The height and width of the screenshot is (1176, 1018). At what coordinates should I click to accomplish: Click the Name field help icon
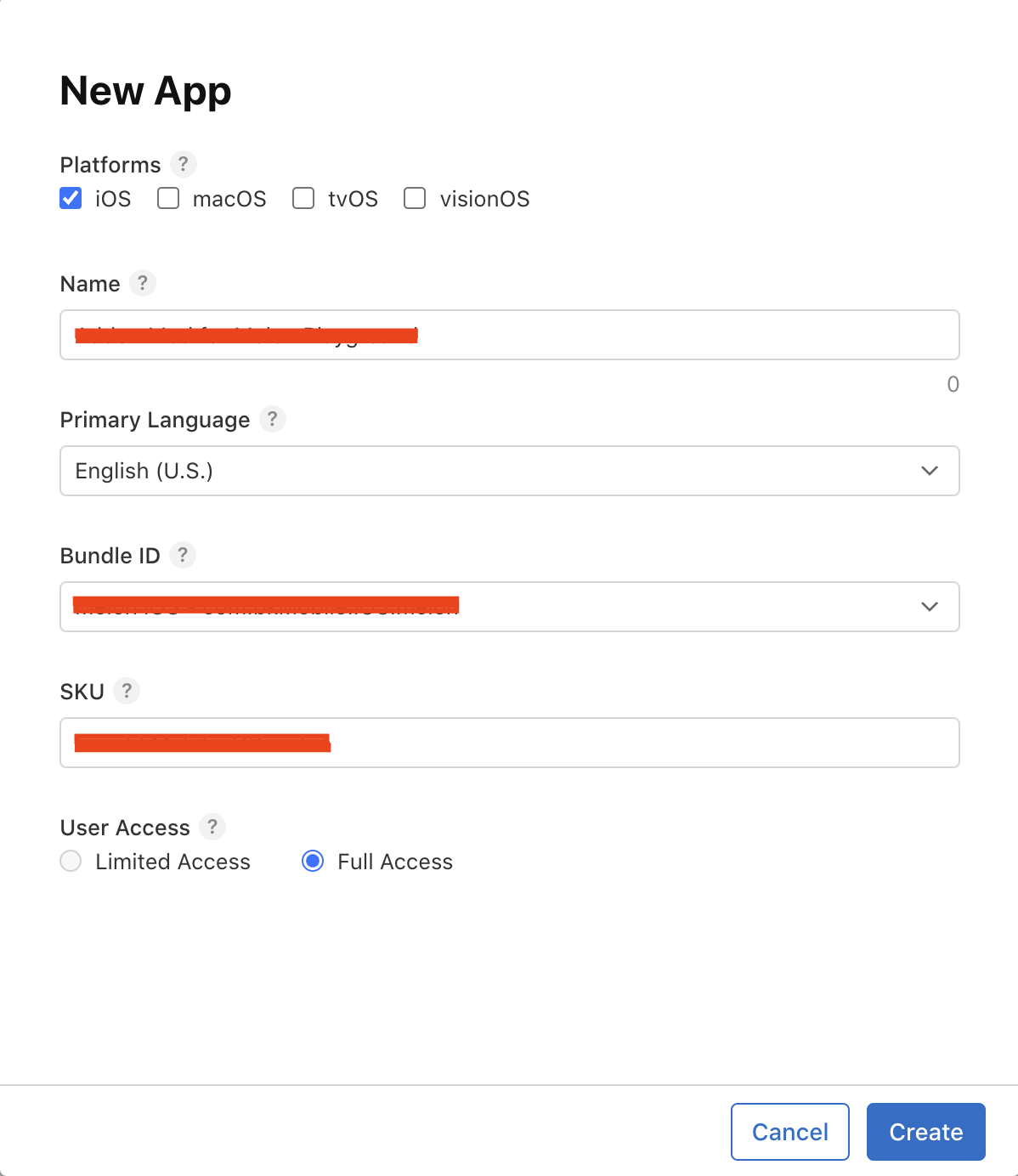pyautogui.click(x=143, y=283)
